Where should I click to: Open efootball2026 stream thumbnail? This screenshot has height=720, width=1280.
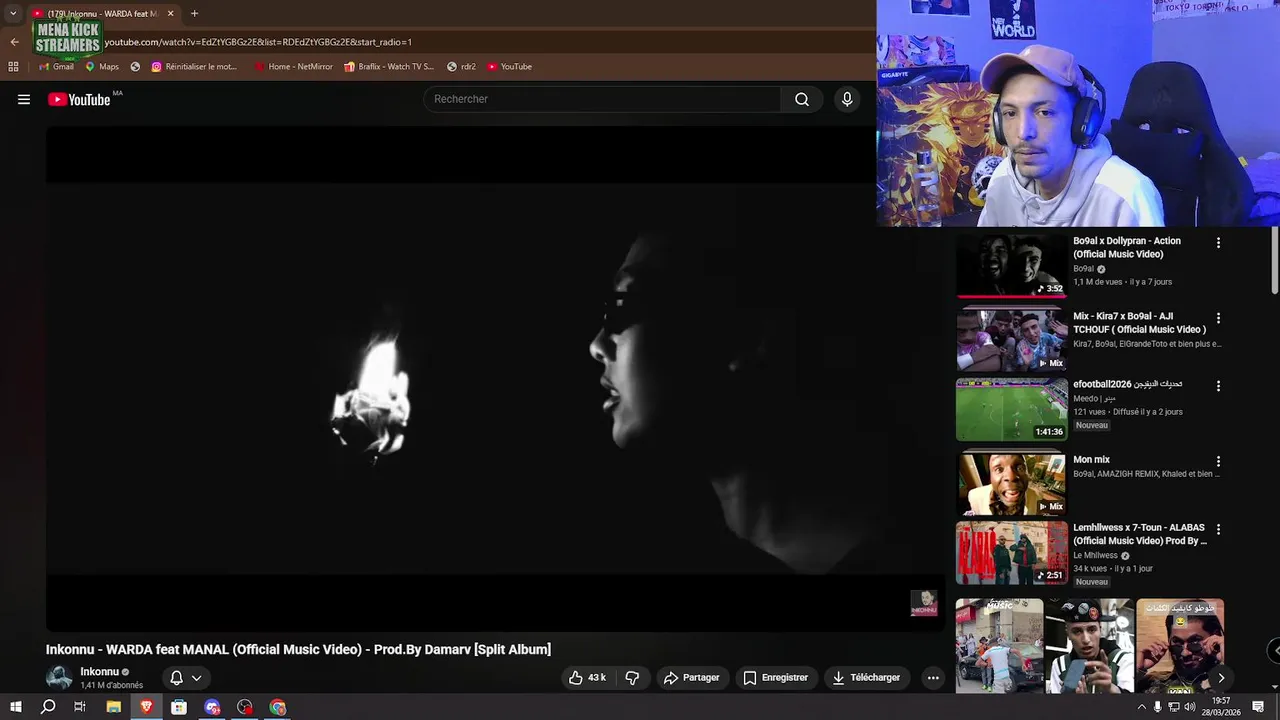pyautogui.click(x=1011, y=409)
